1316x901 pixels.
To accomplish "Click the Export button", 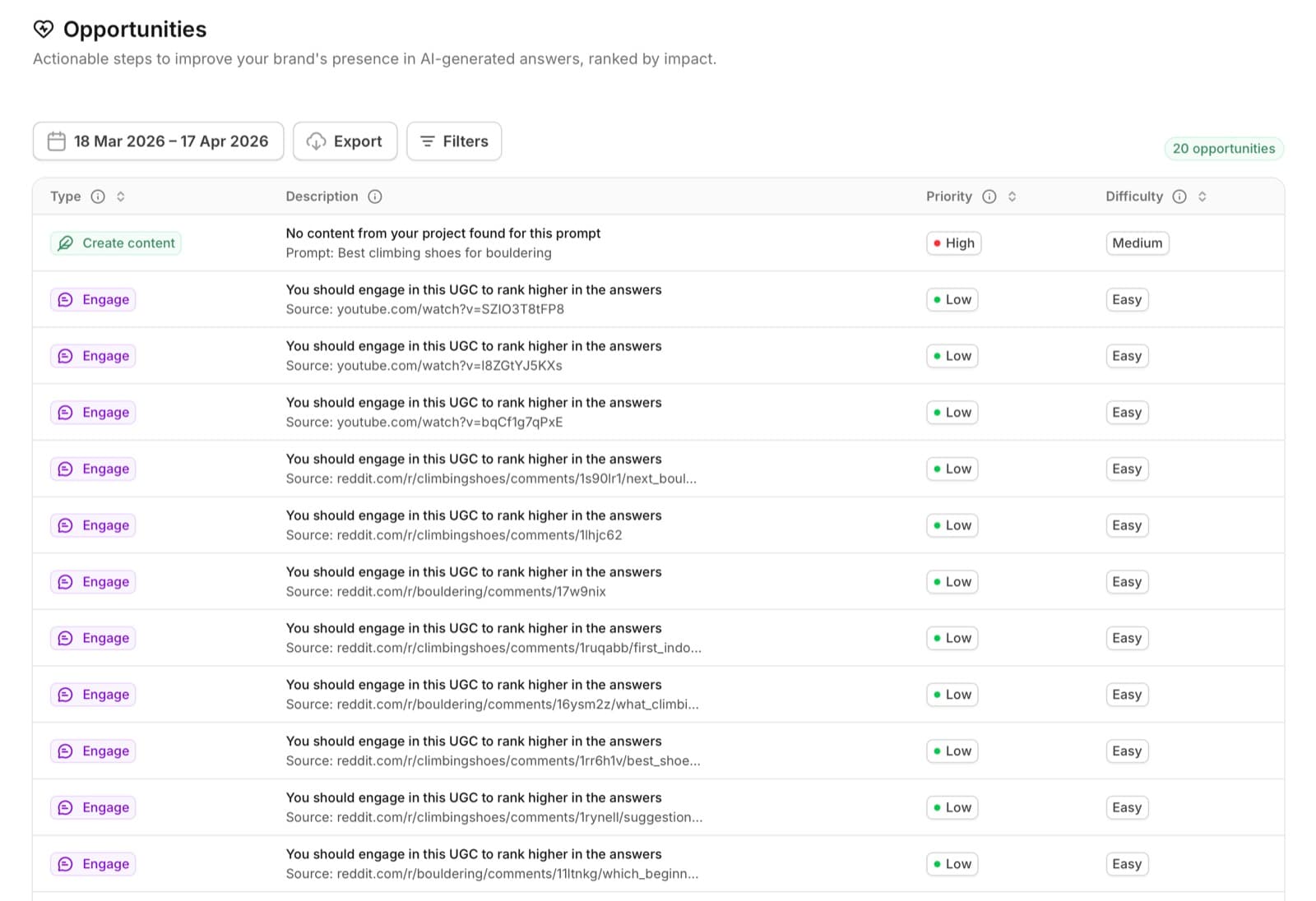I will click(345, 141).
